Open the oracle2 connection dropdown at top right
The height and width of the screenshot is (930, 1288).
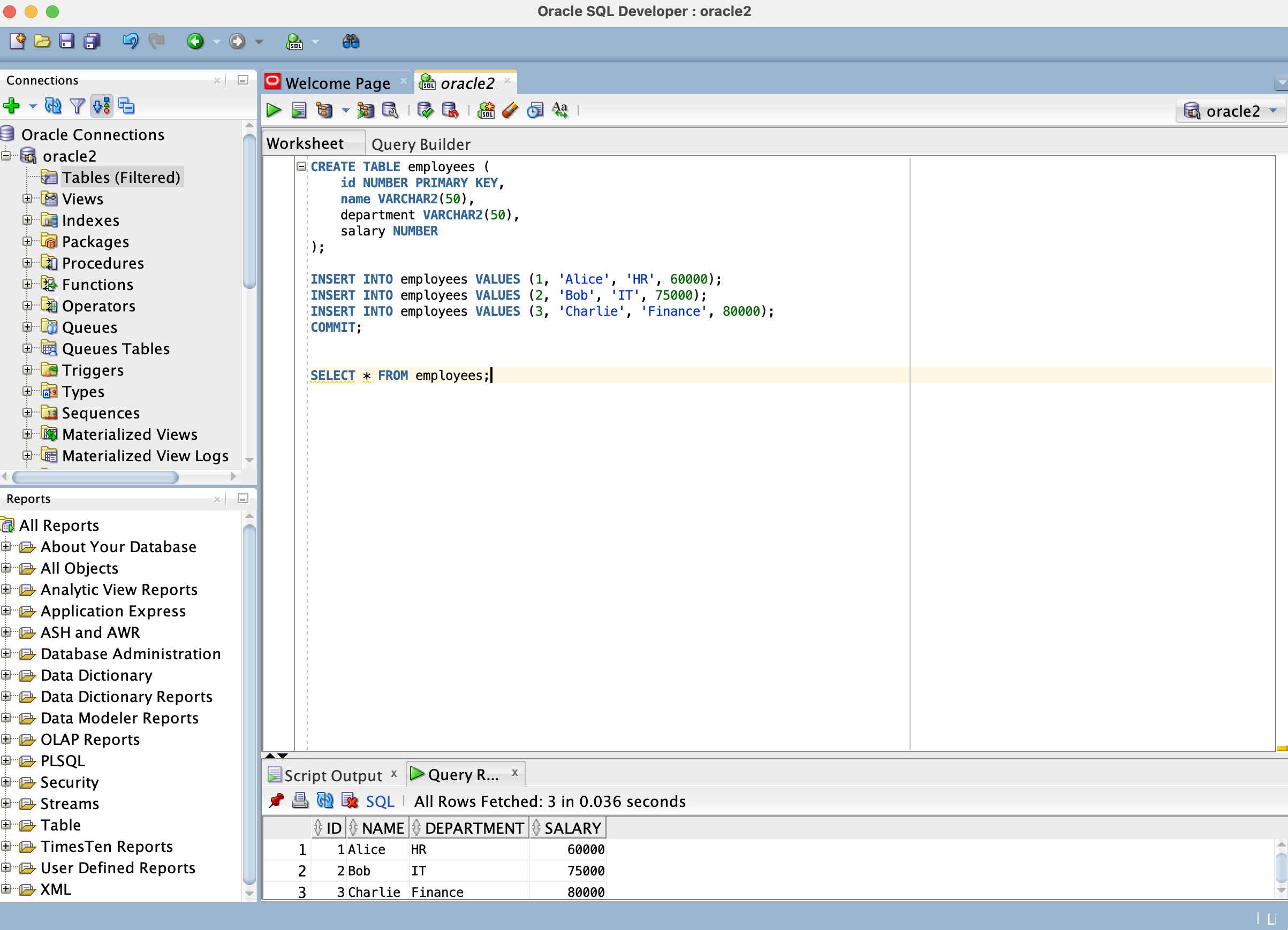pyautogui.click(x=1231, y=111)
